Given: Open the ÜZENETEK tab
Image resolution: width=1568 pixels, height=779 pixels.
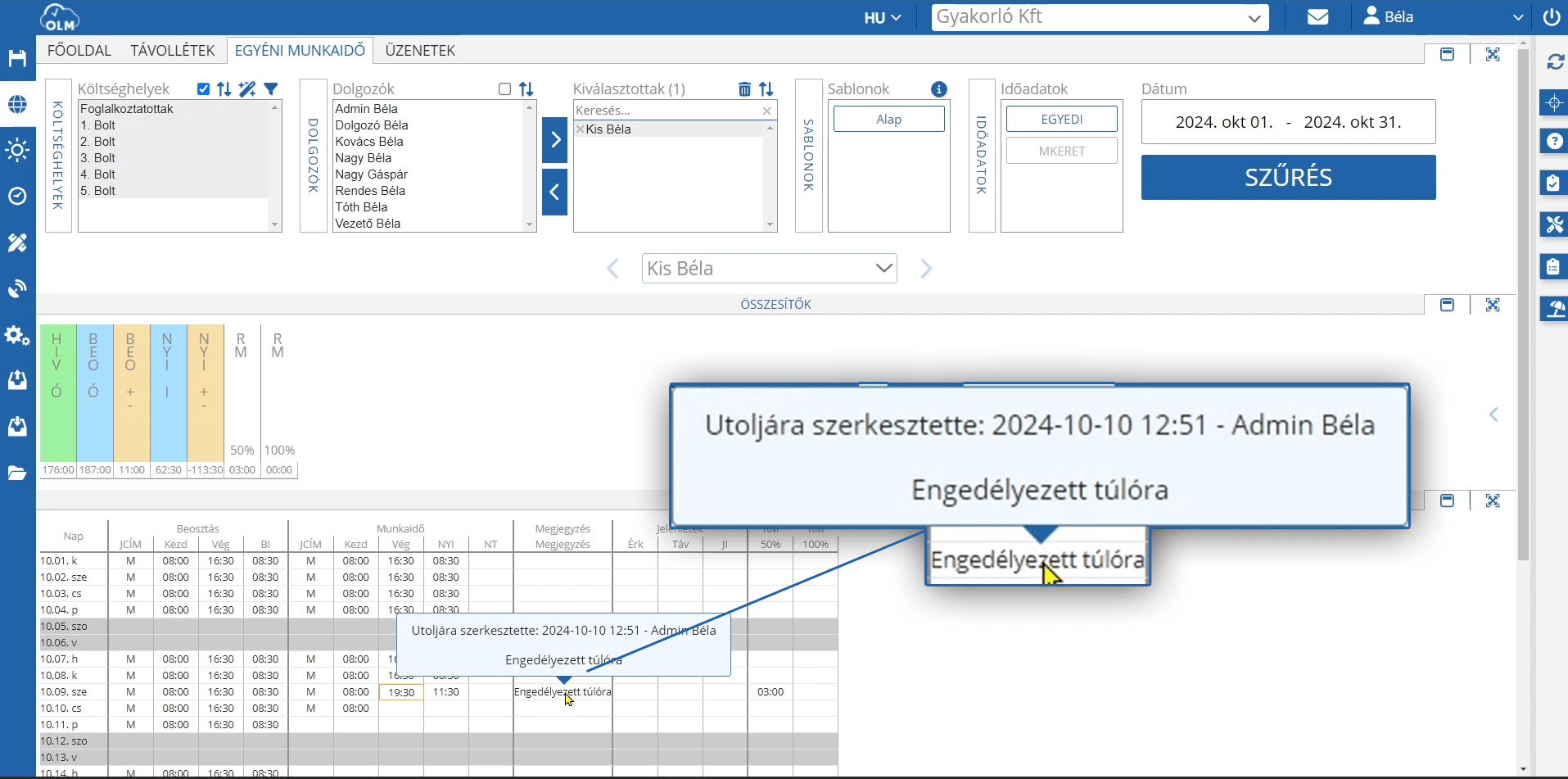Looking at the screenshot, I should click(x=420, y=51).
